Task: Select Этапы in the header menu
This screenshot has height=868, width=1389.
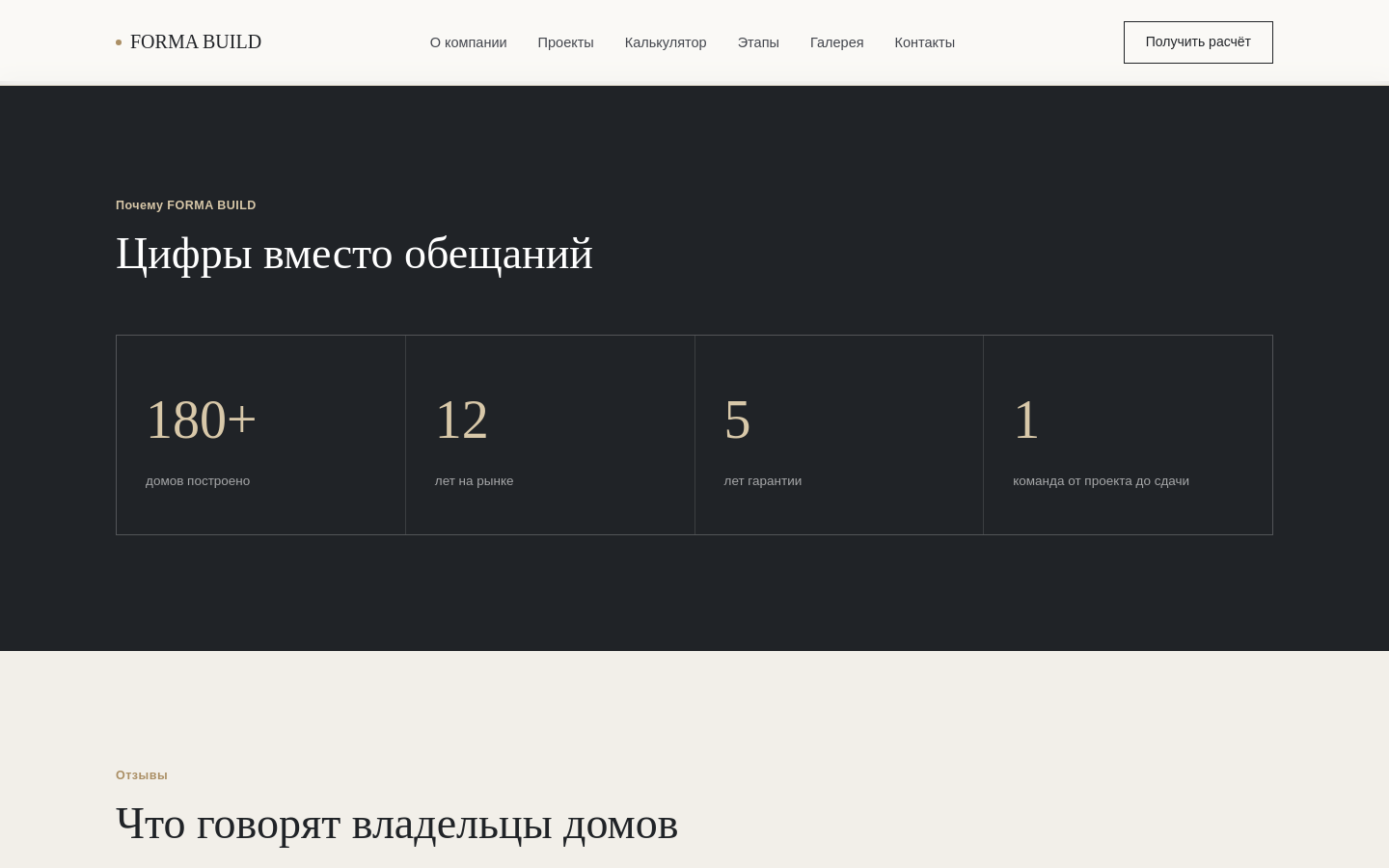Action: [x=758, y=42]
